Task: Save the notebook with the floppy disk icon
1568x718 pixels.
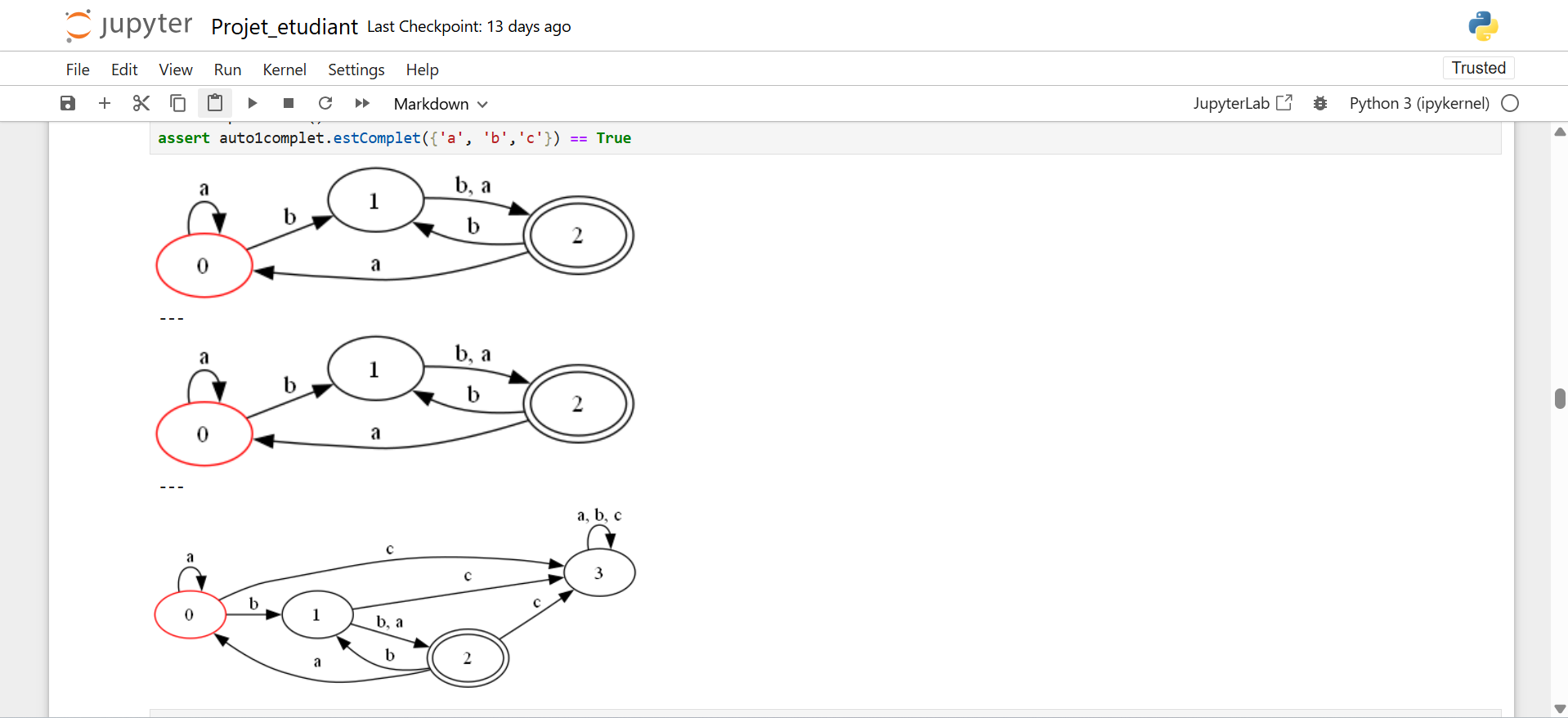Action: 68,103
